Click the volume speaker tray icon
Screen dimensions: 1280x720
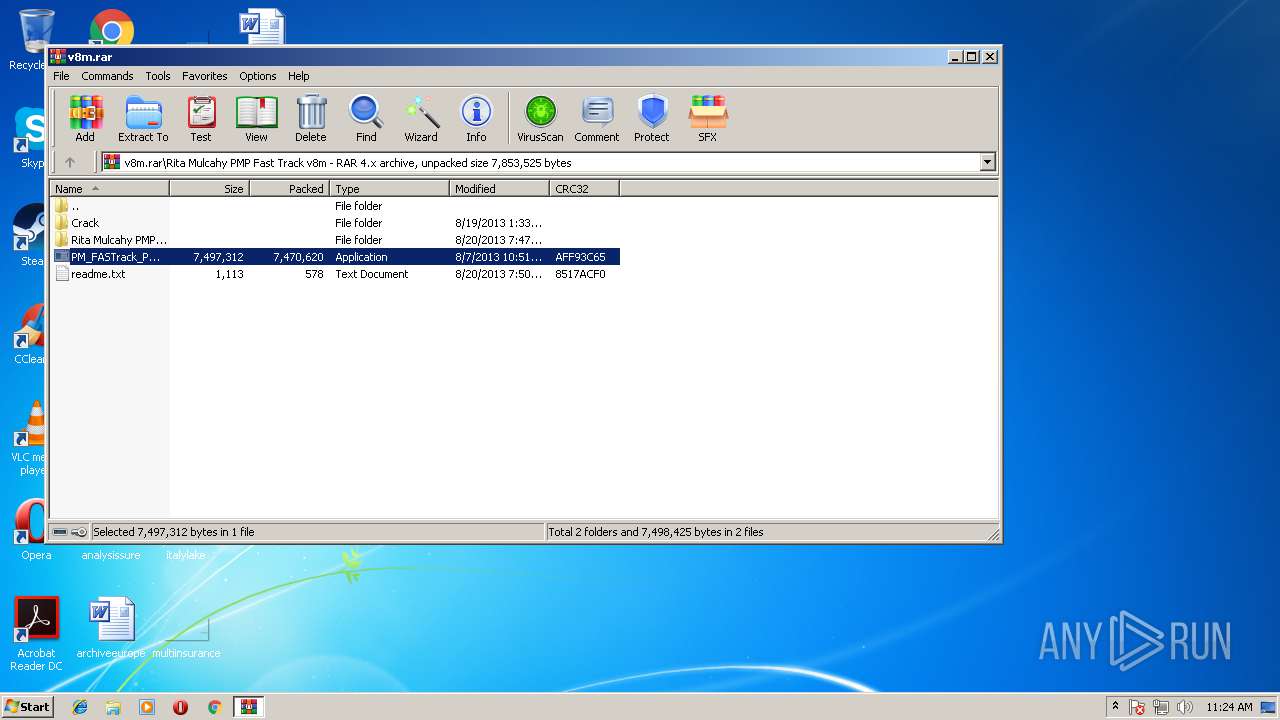coord(1185,707)
